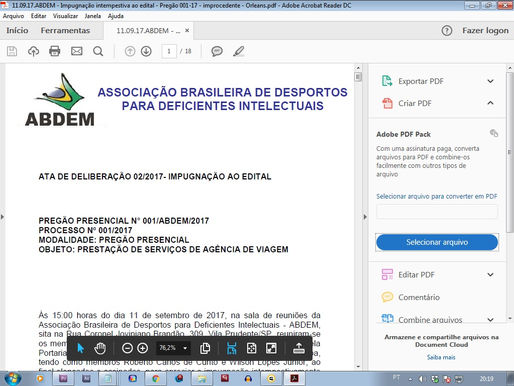
Task: Click the Adobe PDF Pack link icon
Action: (494, 133)
